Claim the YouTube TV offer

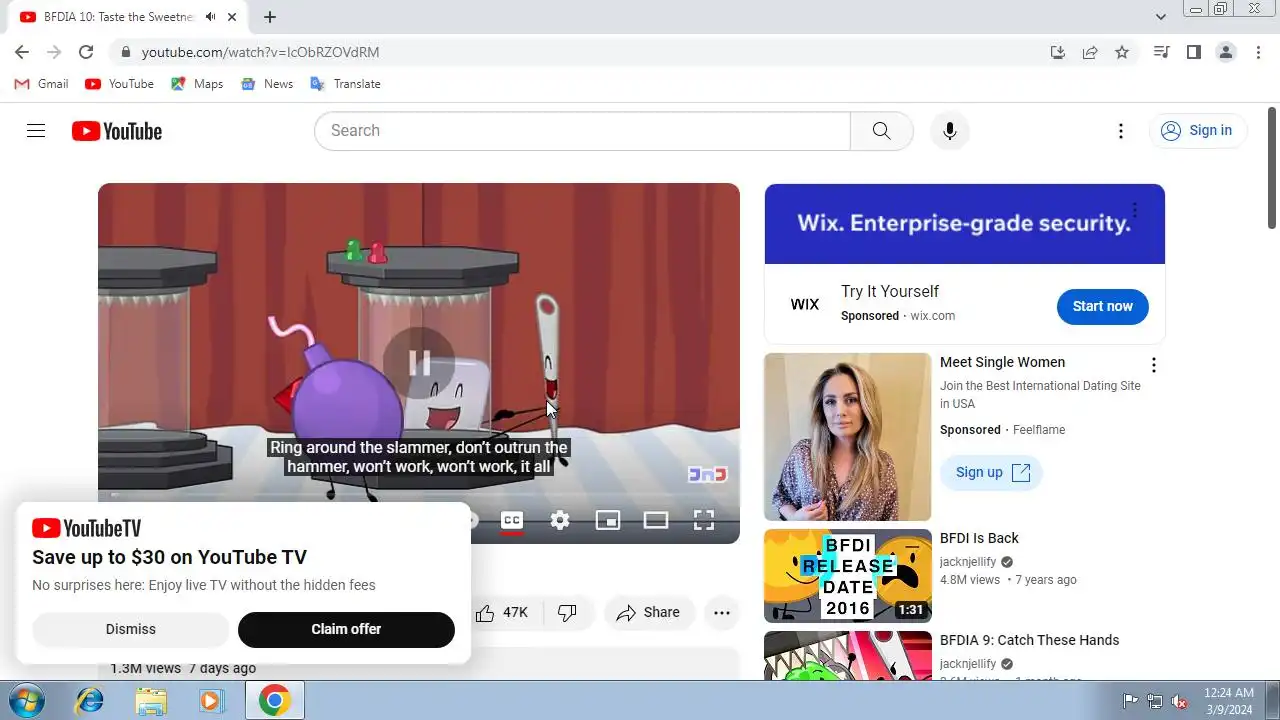click(346, 629)
